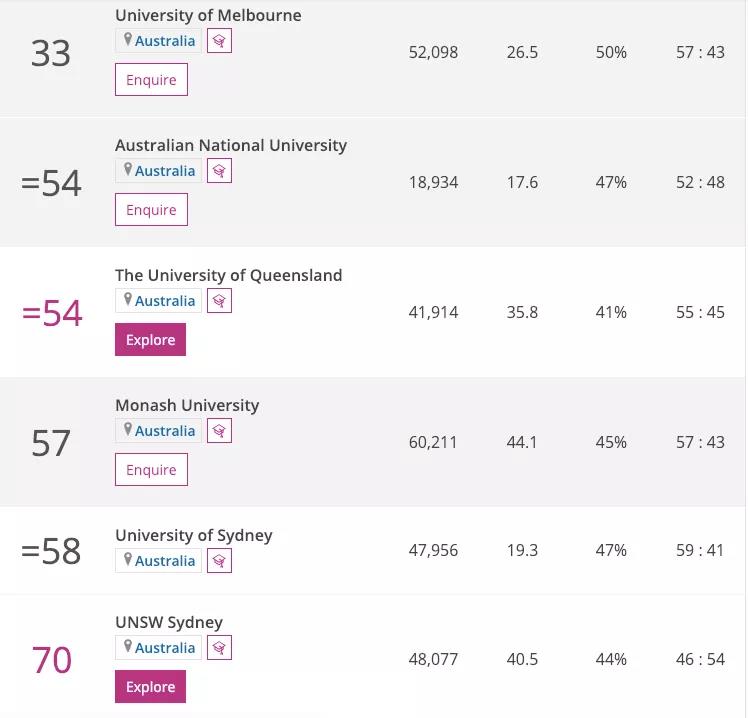
Task: Select Australia country link under Monash University
Action: click(x=165, y=431)
